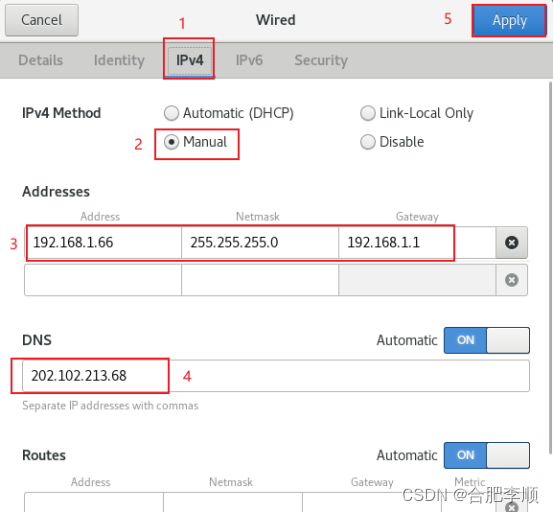Click DNS field containing 202.102.213.68
This screenshot has width=554, height=513.
pos(276,376)
